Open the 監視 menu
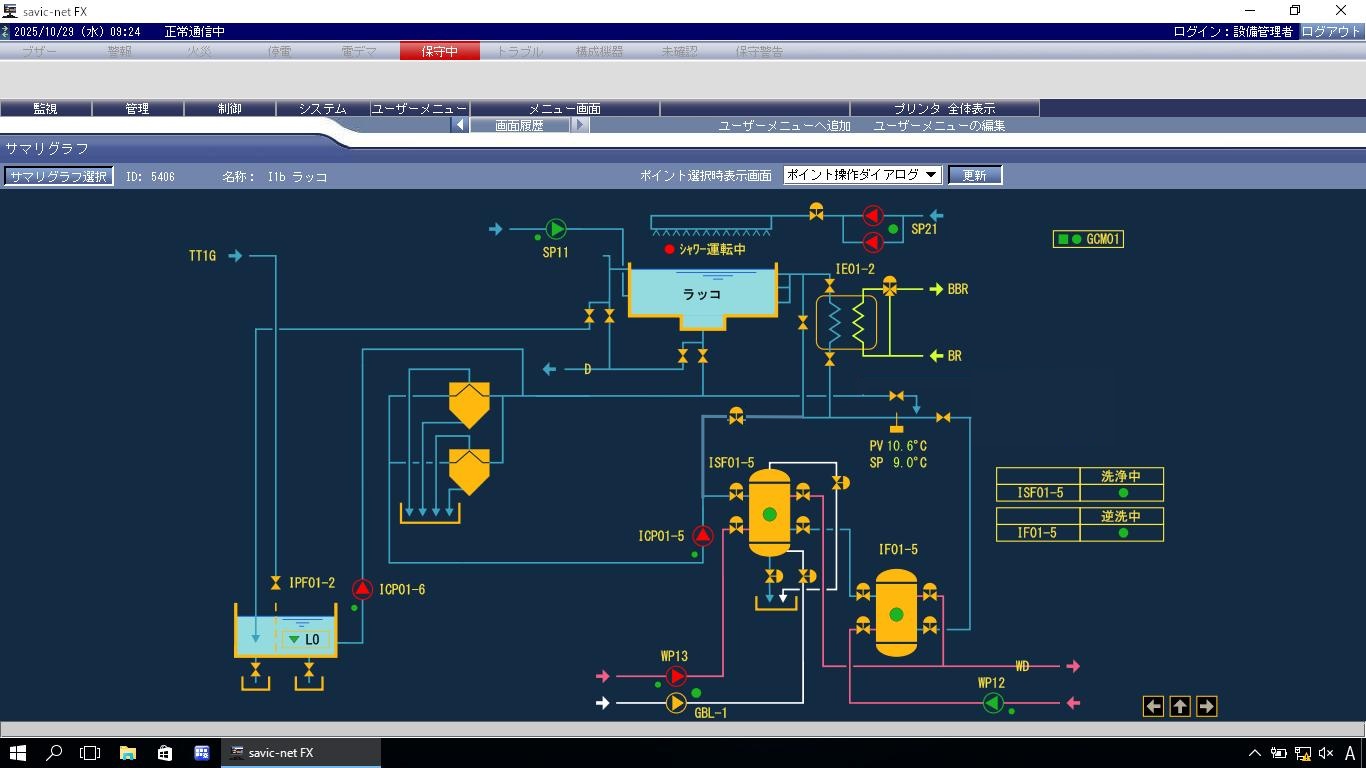This screenshot has width=1366, height=768. click(46, 108)
